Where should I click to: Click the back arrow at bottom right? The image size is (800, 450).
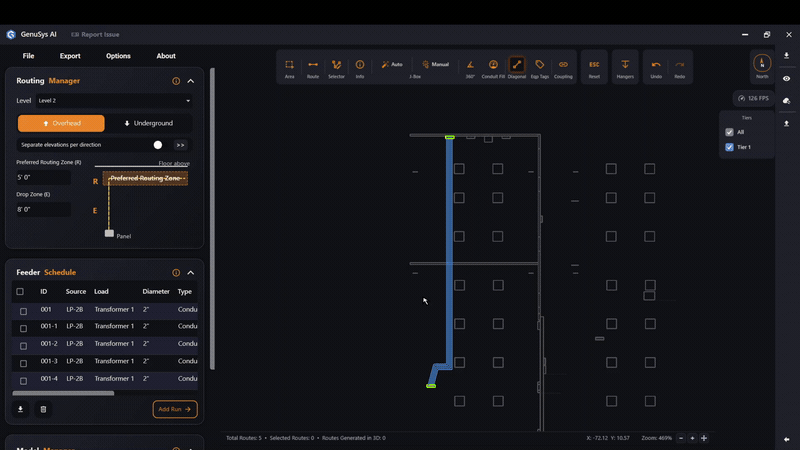[x=787, y=439]
